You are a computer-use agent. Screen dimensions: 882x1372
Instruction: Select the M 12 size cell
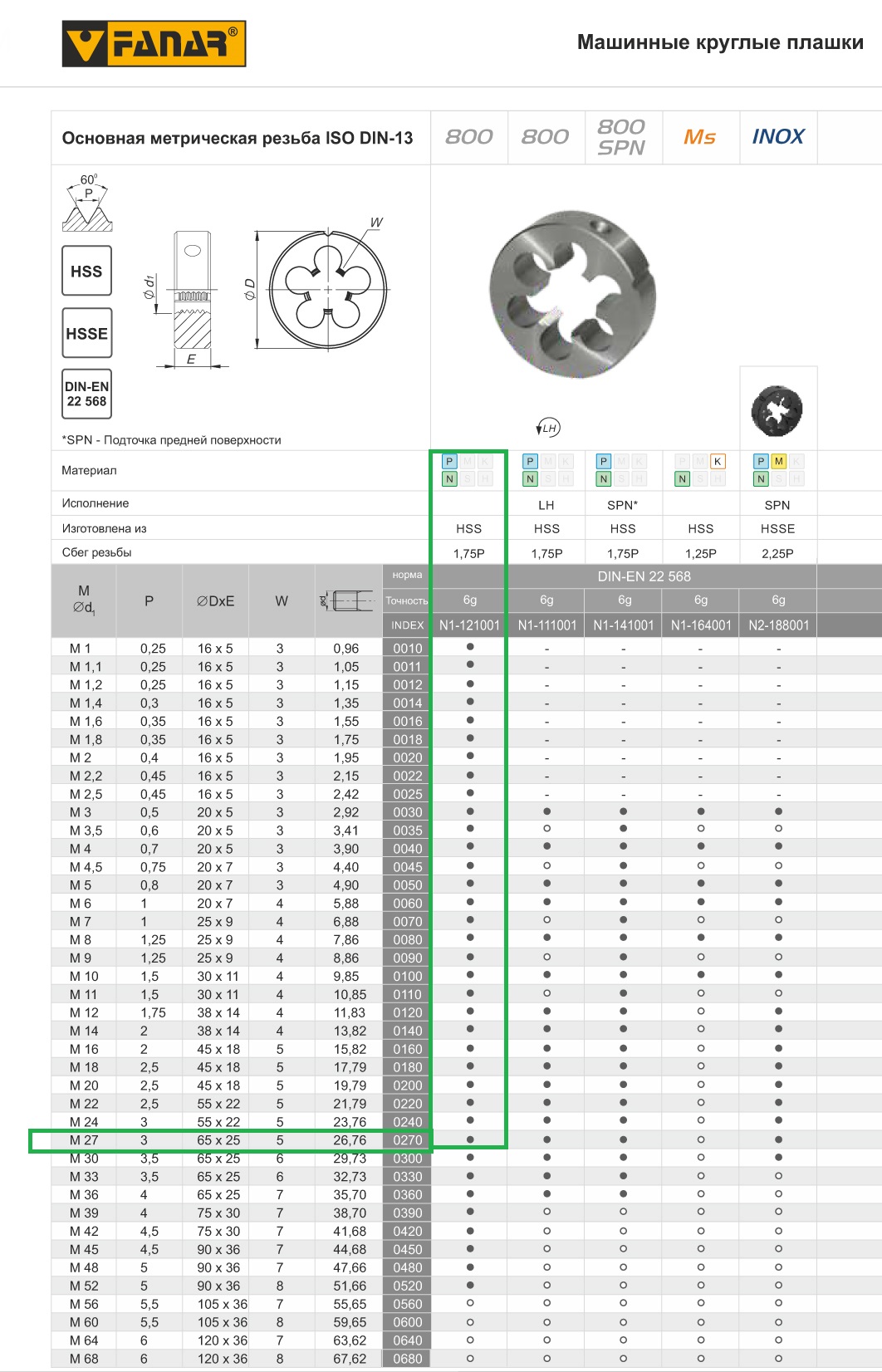coord(84,1012)
